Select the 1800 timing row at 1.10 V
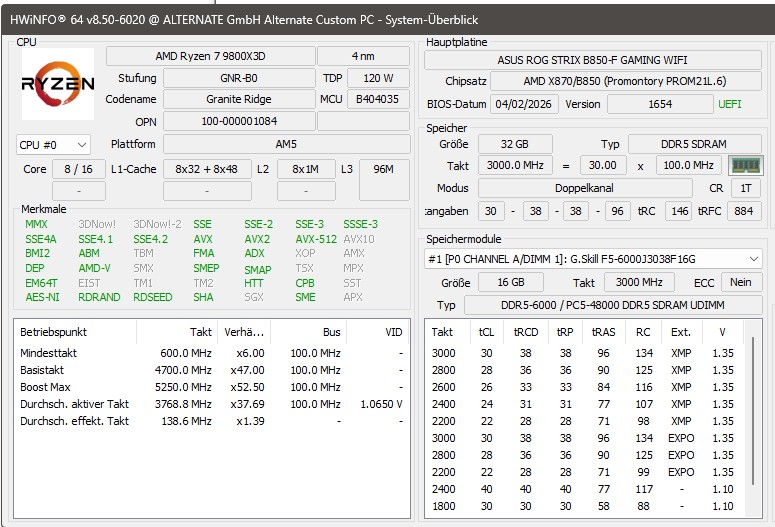The height and width of the screenshot is (527, 775). pos(585,506)
